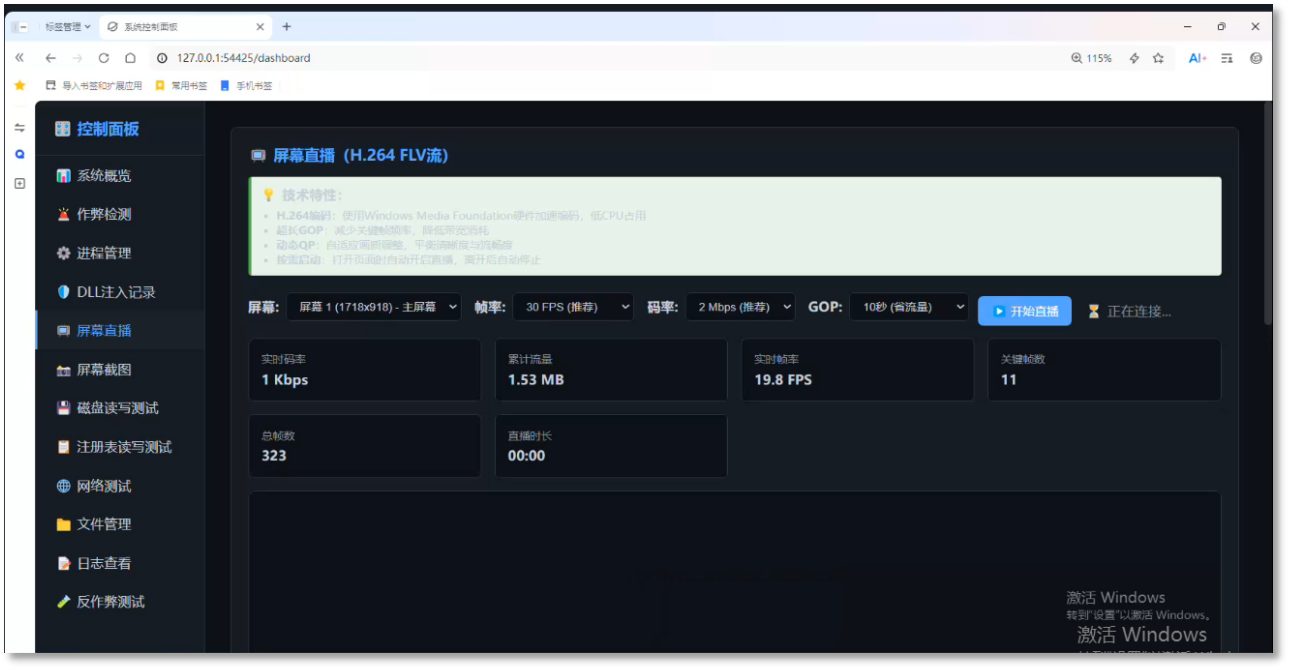This screenshot has width=1290, height=670.
Task: Open the 码率 2 Mbps dropdown
Action: (740, 308)
